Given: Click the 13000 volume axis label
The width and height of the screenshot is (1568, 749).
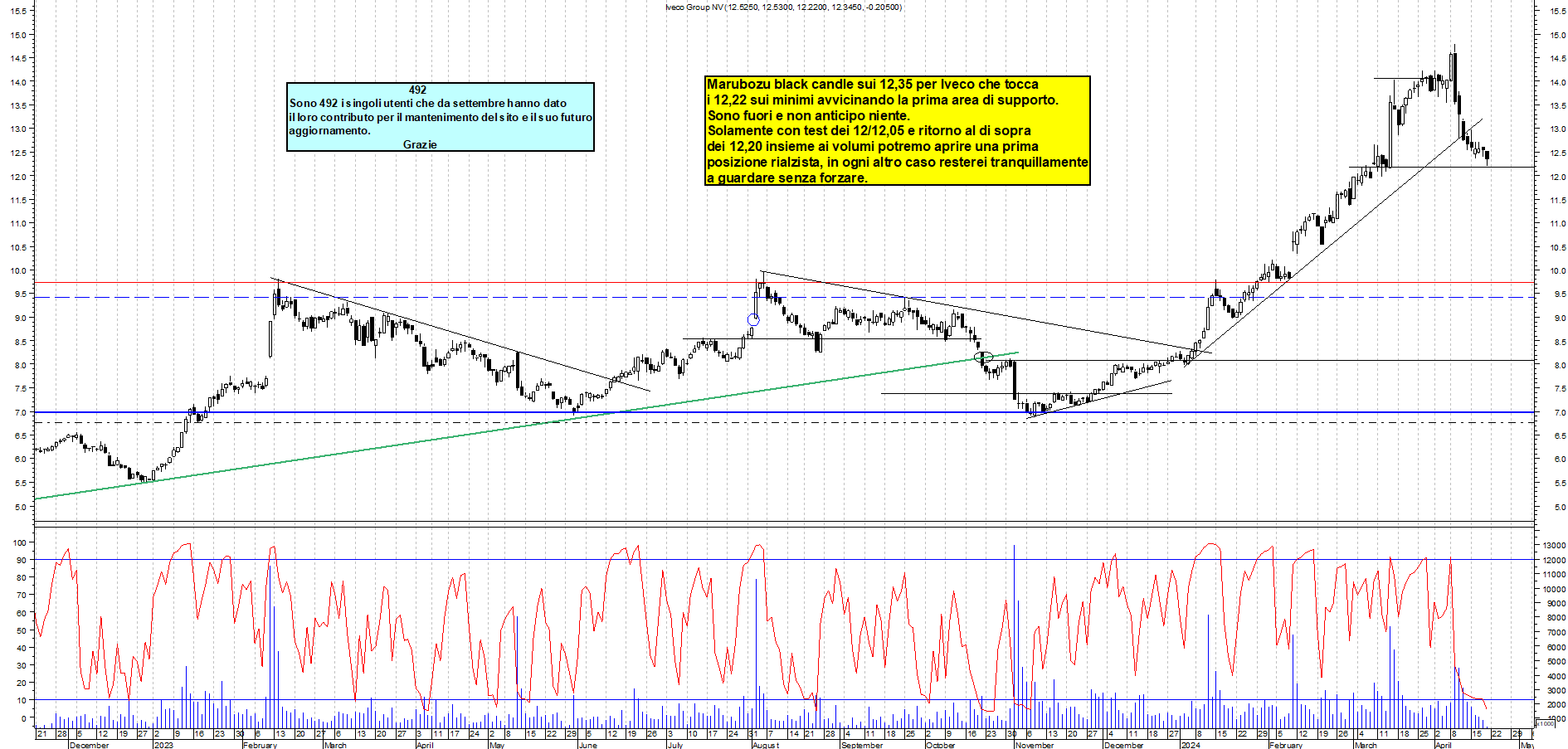Looking at the screenshot, I should click(x=1554, y=546).
